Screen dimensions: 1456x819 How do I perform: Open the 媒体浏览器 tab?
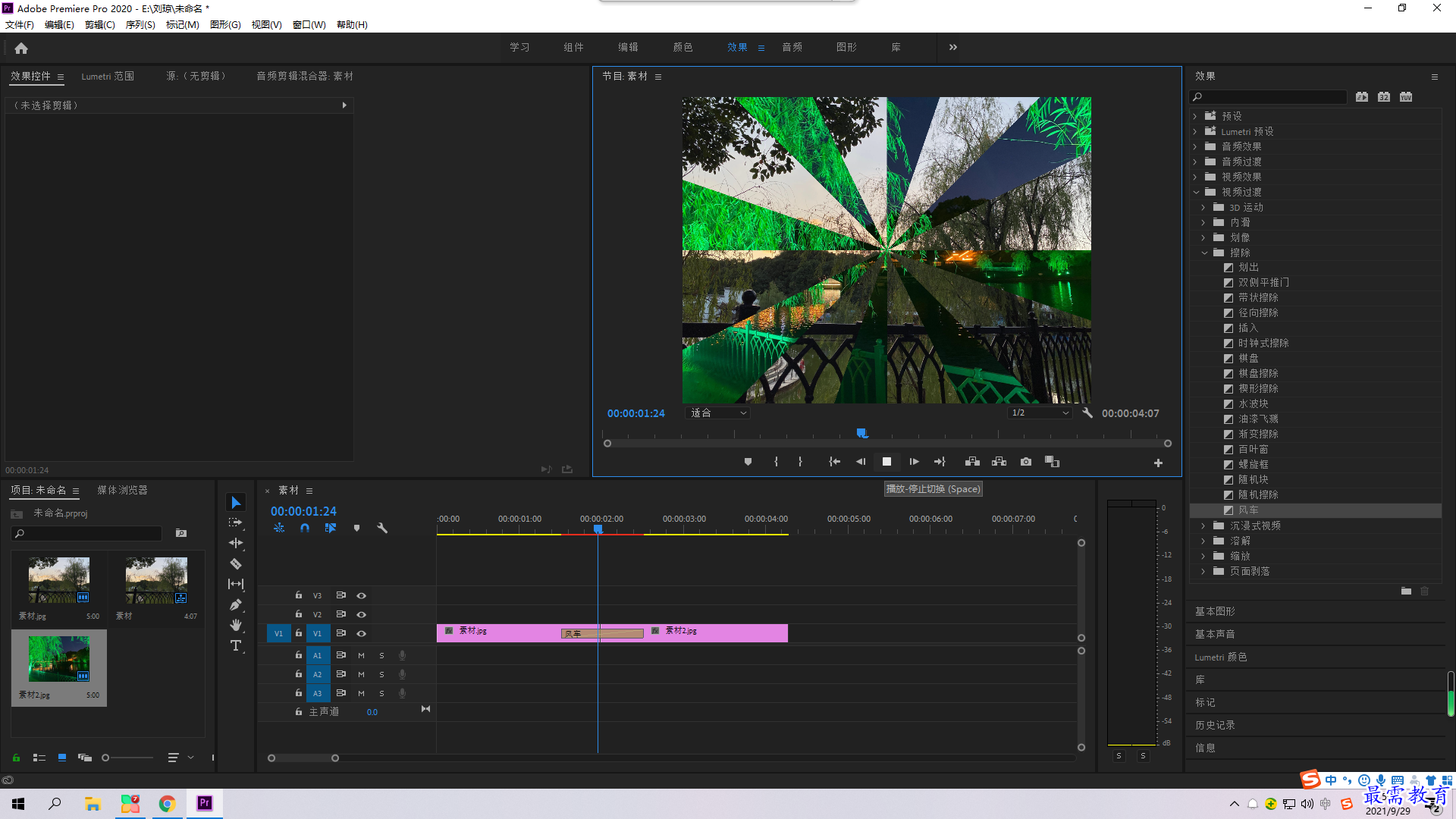pos(122,490)
